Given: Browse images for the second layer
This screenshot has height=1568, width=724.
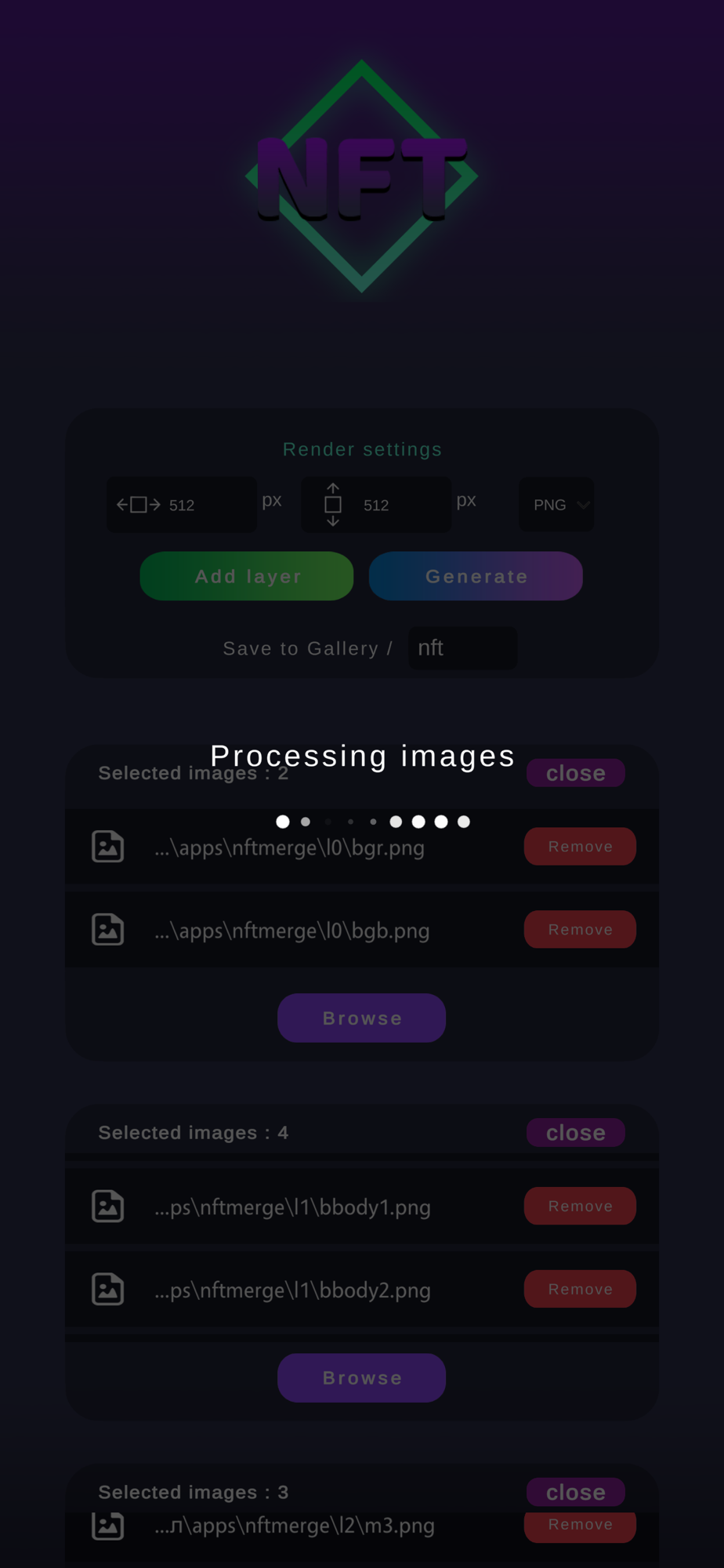Looking at the screenshot, I should (361, 1378).
